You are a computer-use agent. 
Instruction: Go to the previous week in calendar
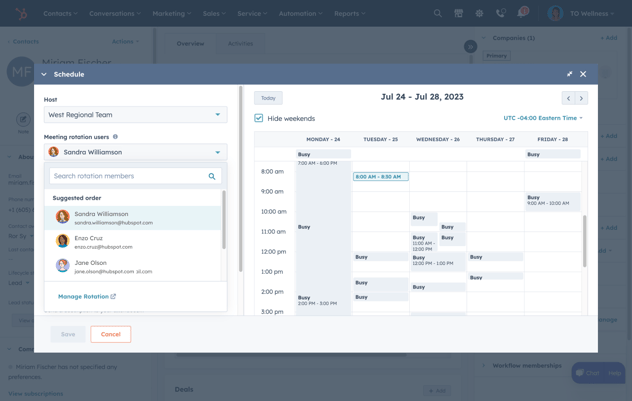(568, 98)
